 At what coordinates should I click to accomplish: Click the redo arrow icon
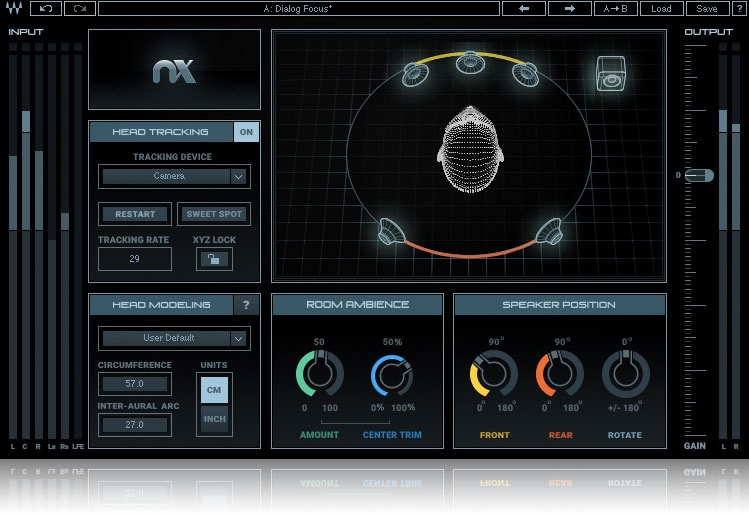(x=79, y=9)
